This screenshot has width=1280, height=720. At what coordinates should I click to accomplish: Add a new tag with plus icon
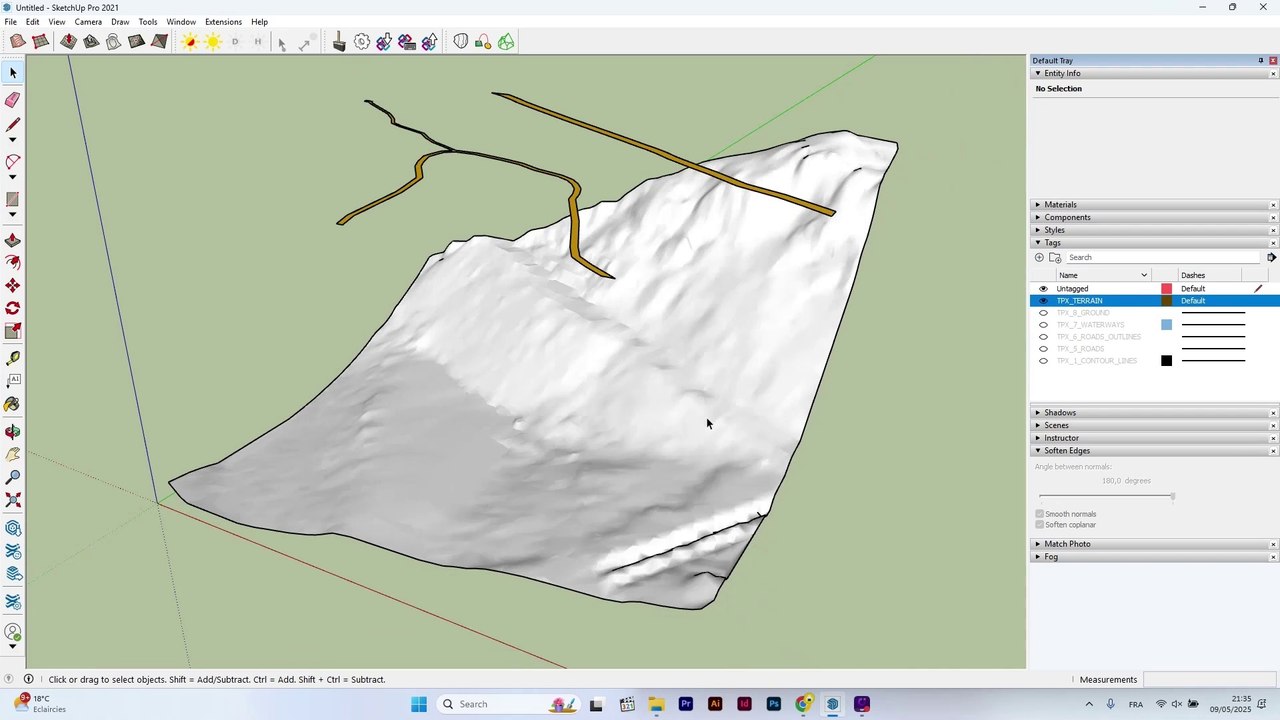pos(1039,257)
